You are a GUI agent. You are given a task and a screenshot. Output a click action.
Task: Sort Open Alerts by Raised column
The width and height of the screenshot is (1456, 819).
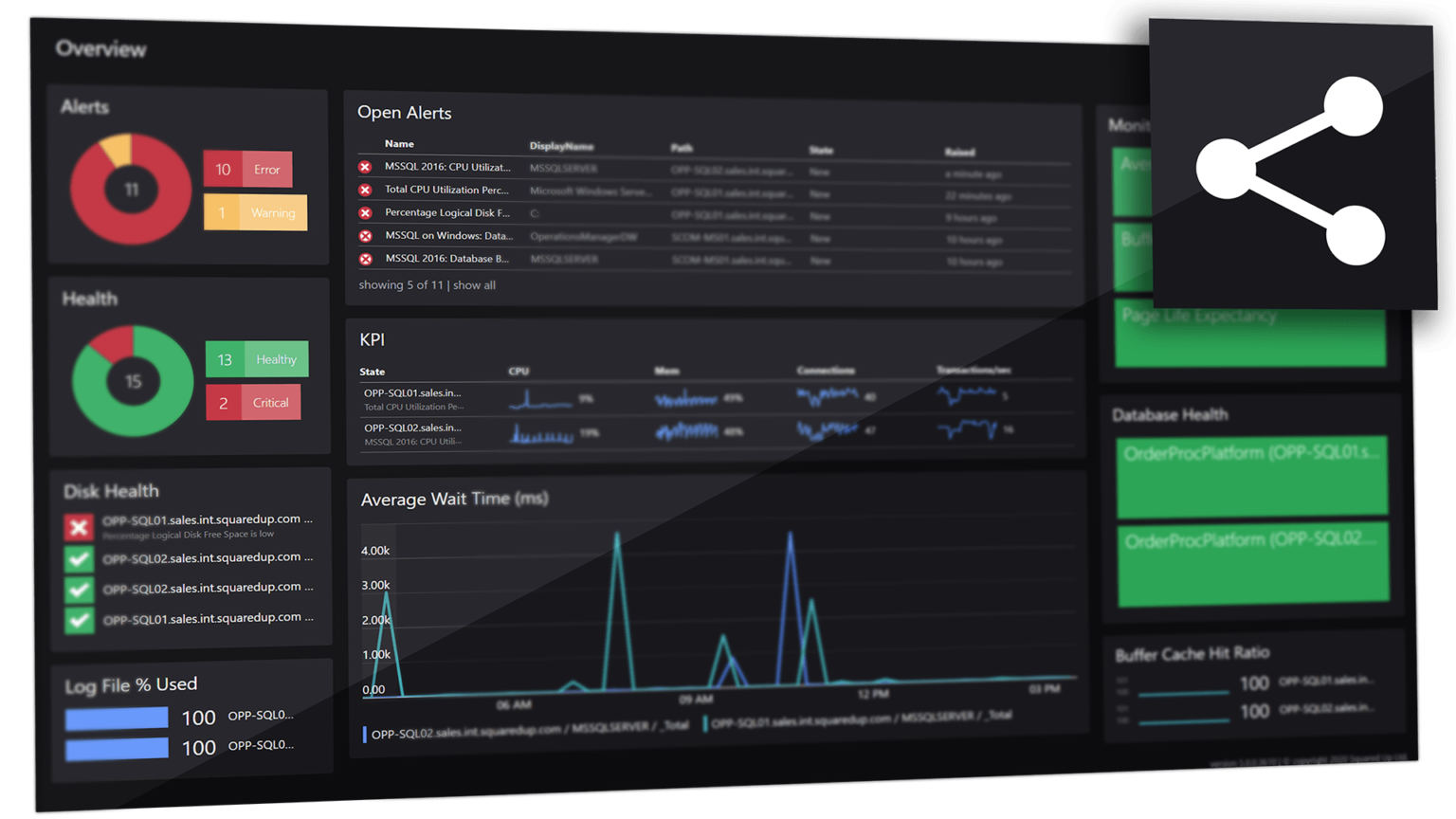[959, 152]
